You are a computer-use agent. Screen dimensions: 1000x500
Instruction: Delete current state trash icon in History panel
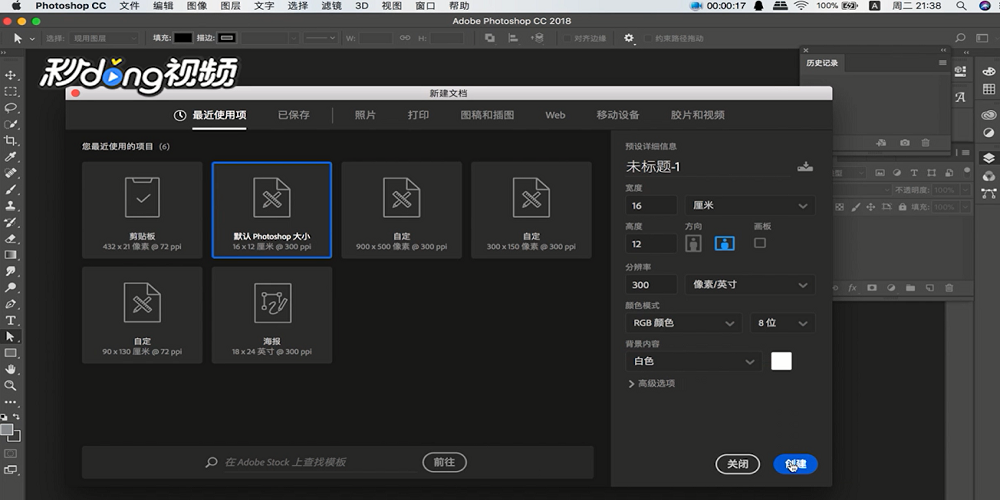click(x=925, y=143)
